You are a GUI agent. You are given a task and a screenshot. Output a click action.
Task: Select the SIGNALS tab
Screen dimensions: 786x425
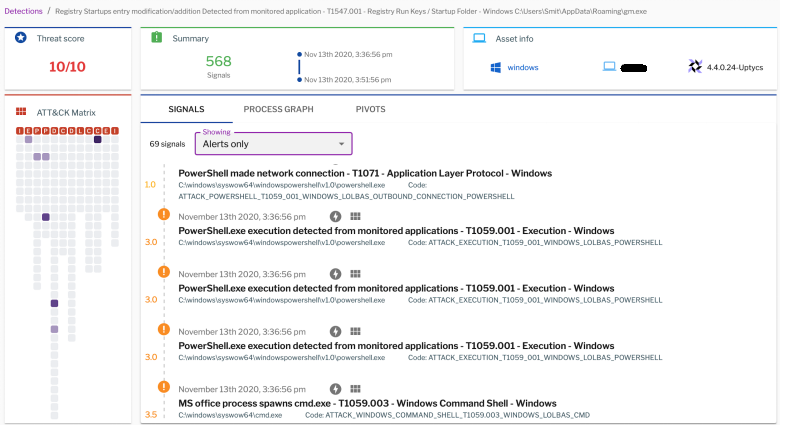tap(186, 109)
